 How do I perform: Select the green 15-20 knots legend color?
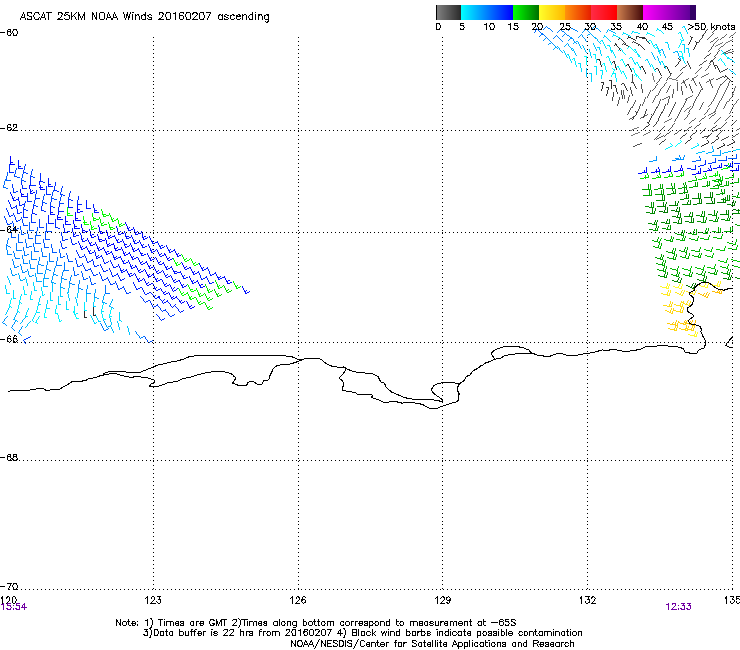tap(526, 12)
